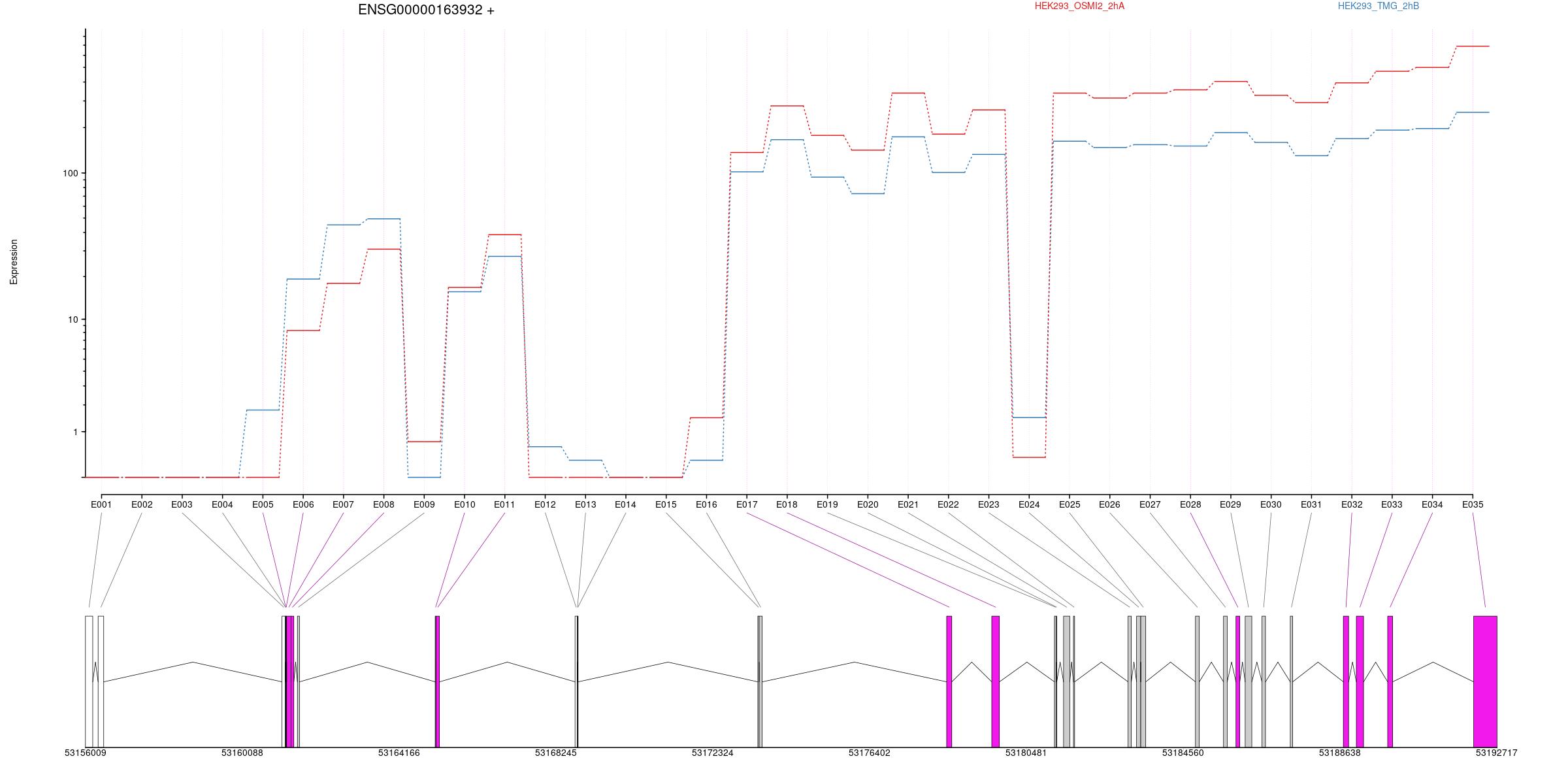Select exon label E009
This screenshot has height=784, width=1568.
424,504
